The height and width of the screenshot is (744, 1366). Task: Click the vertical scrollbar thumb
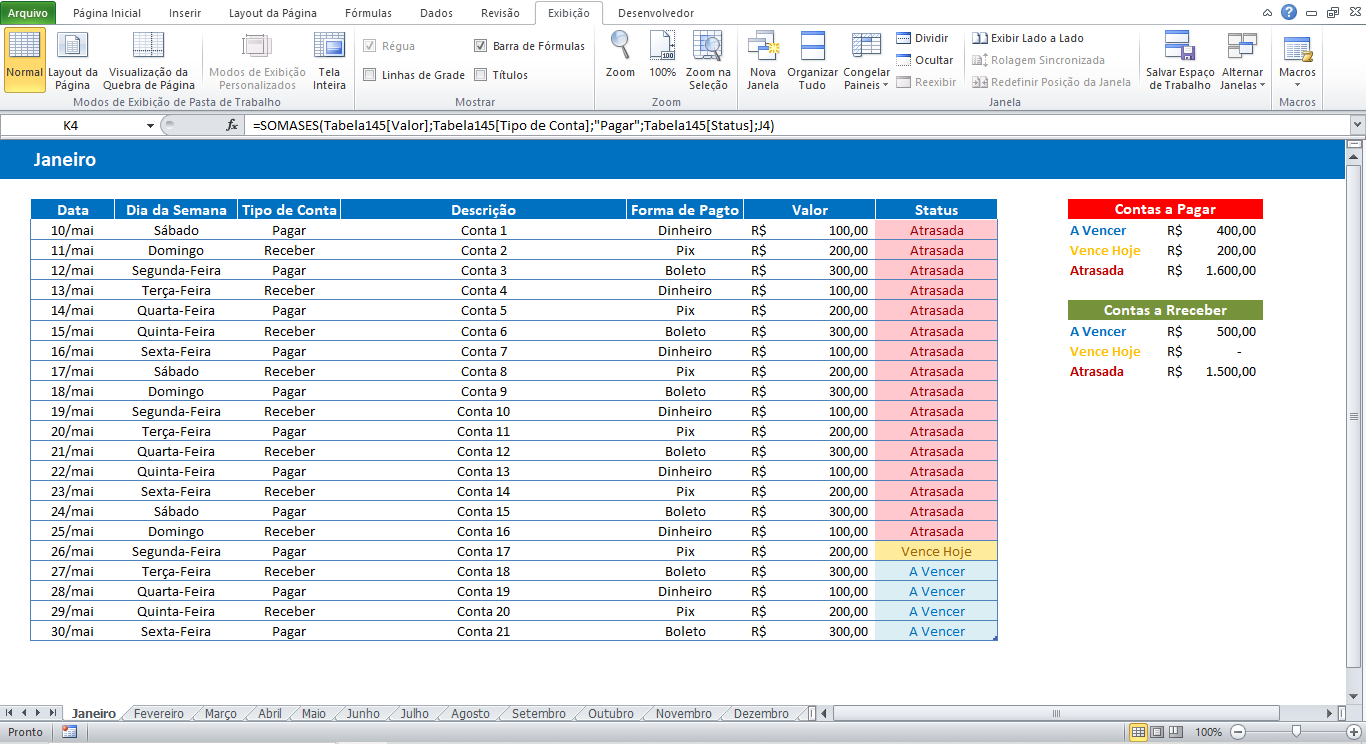pos(1355,416)
